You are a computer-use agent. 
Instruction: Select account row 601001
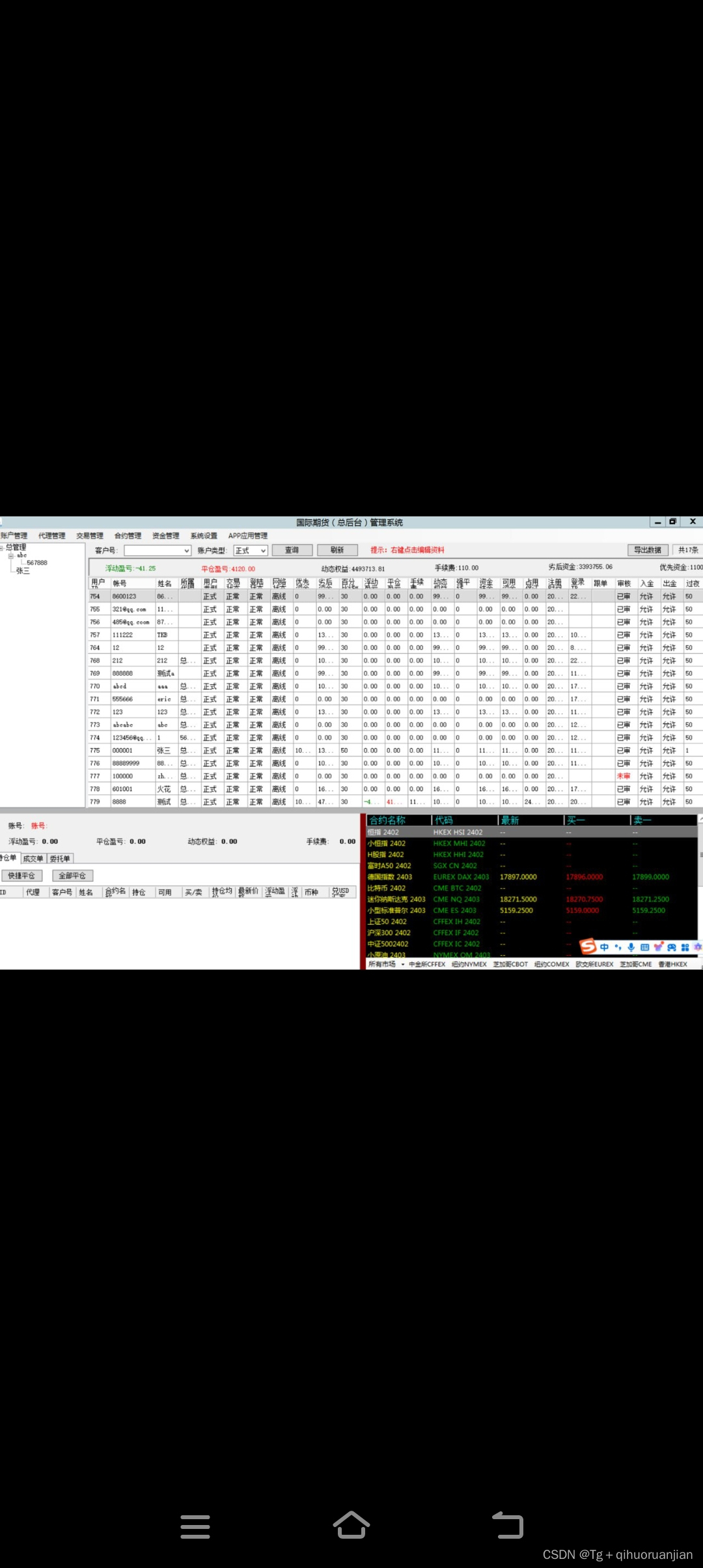point(395,789)
